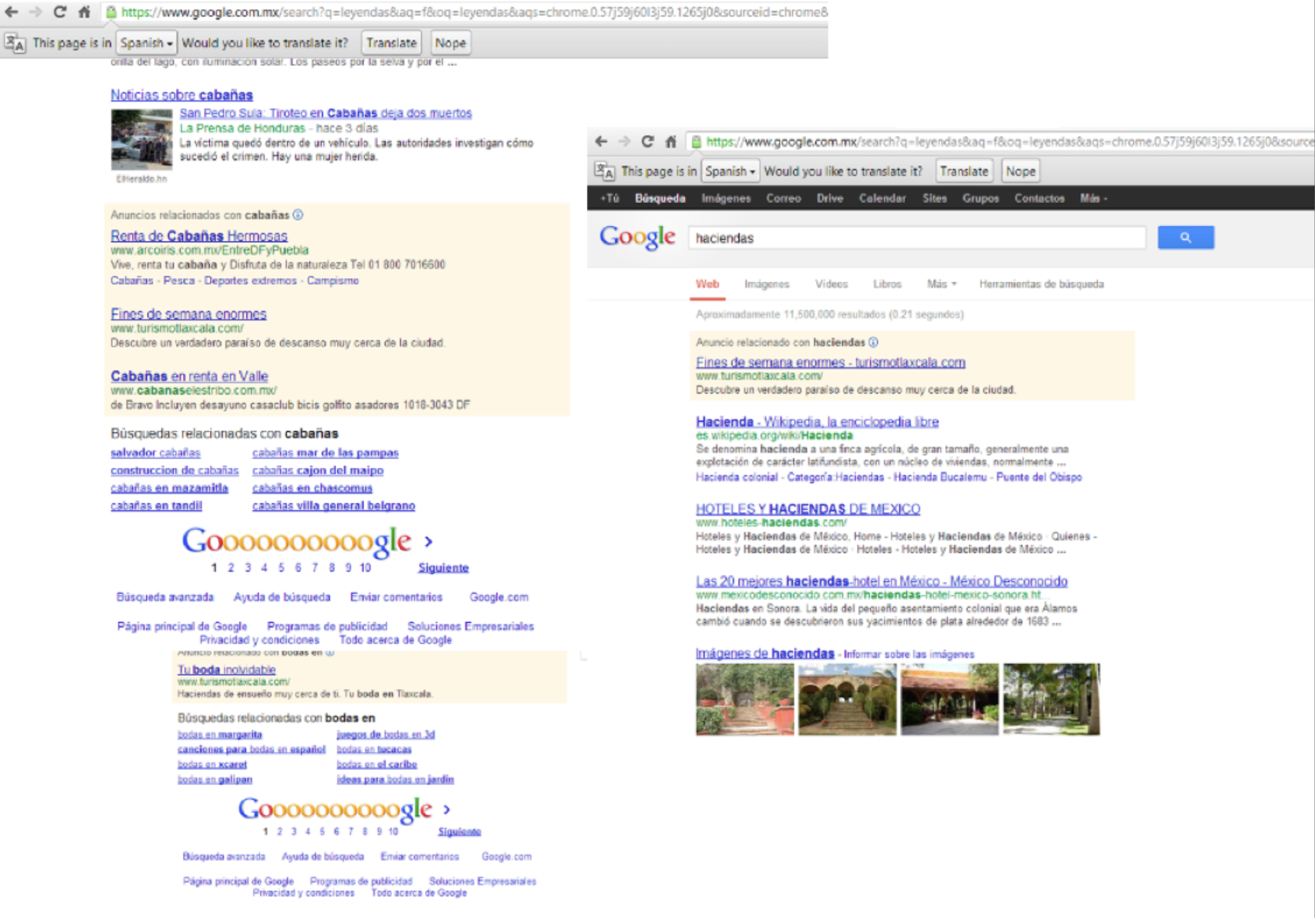Open Grupos in the black Google bar
The width and height of the screenshot is (1315, 924).
980,198
